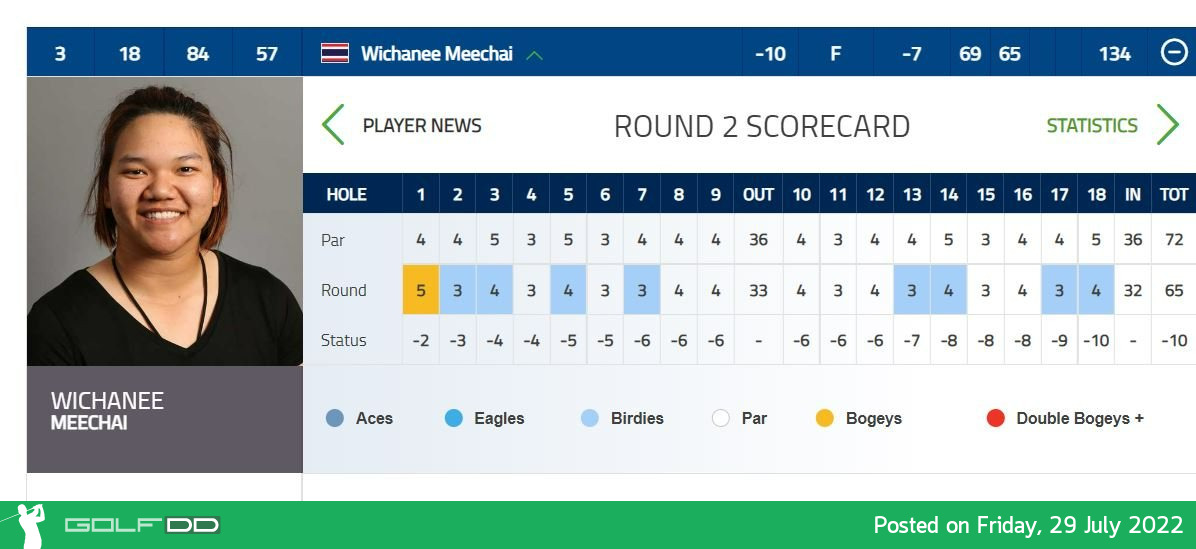Click the total score 134 in header
Screen dimensions: 1196x549
(x=1114, y=54)
